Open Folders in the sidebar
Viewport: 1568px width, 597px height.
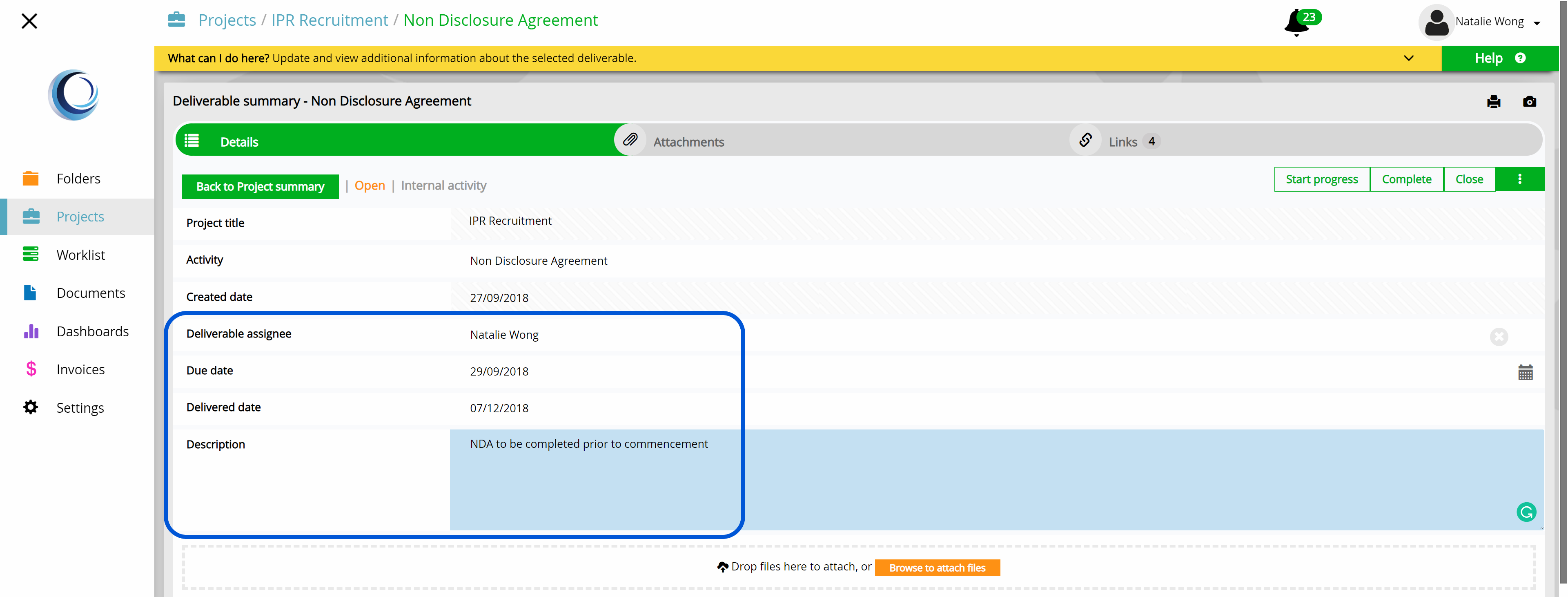[78, 179]
